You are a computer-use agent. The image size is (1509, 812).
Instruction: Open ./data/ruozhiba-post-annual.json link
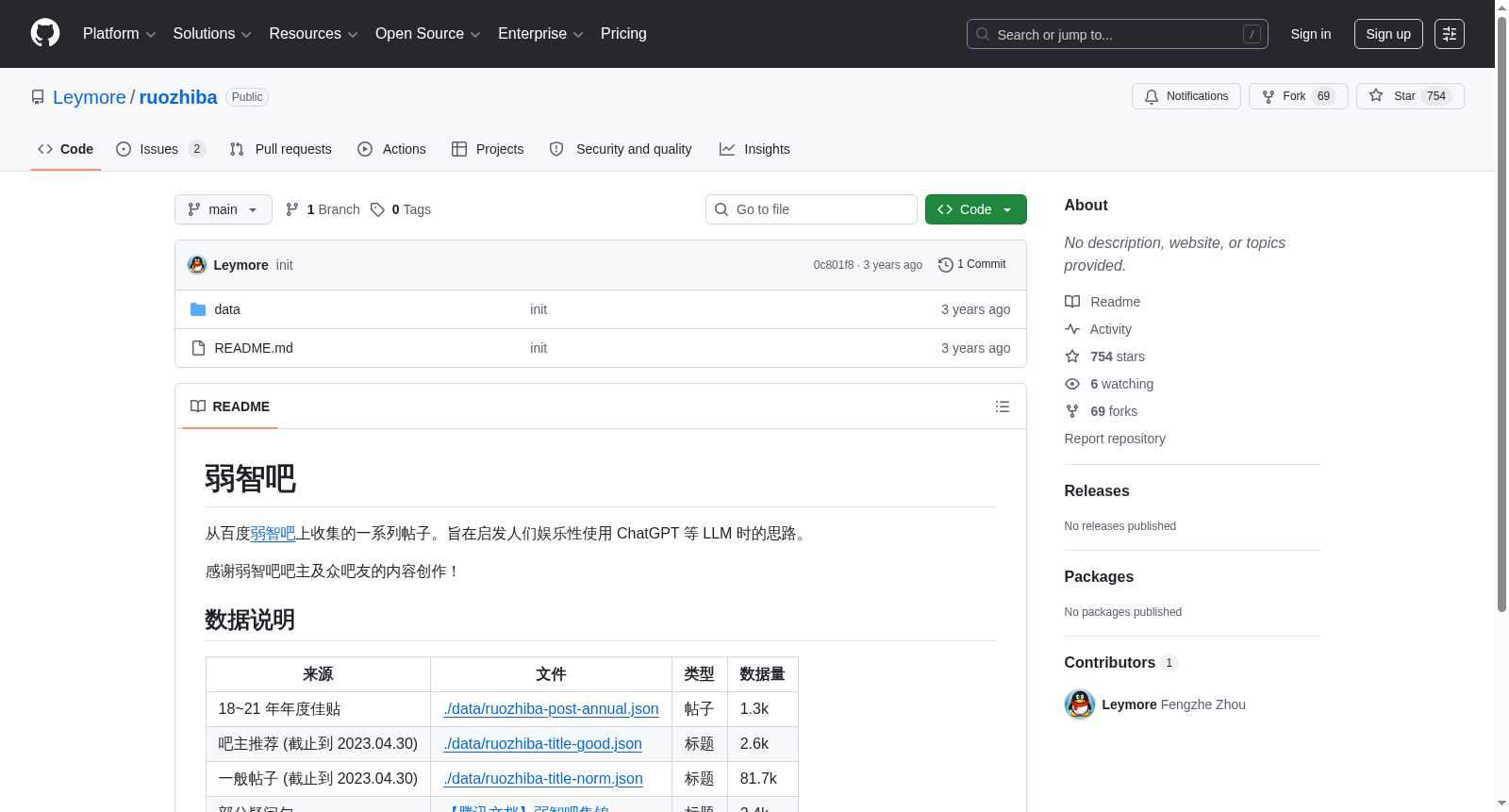point(552,709)
